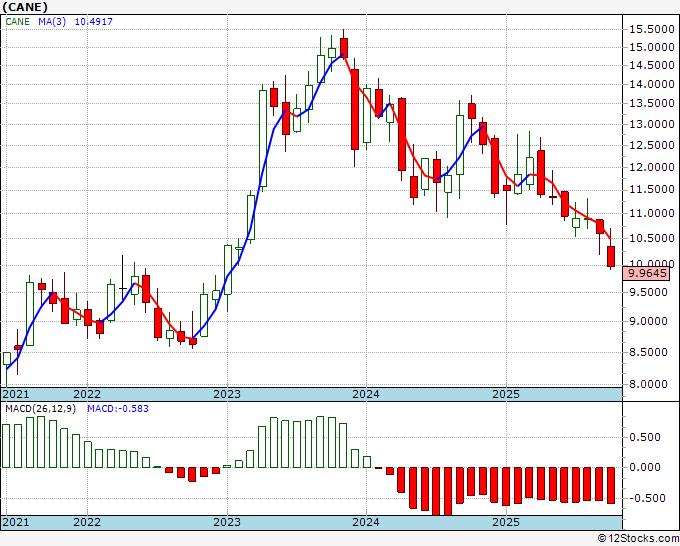Click the 14.0000 price axis label
This screenshot has width=680, height=546.
pos(652,84)
